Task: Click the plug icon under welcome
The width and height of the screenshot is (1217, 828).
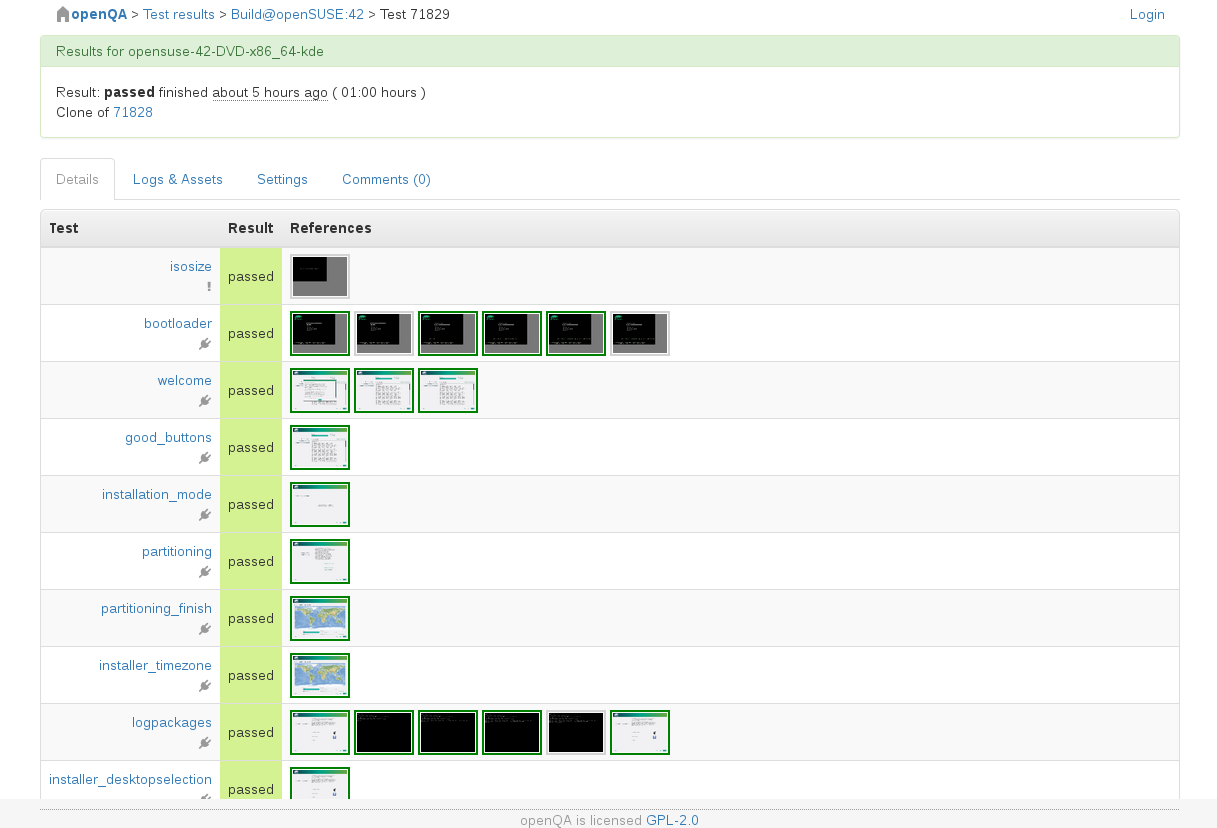Action: (205, 401)
